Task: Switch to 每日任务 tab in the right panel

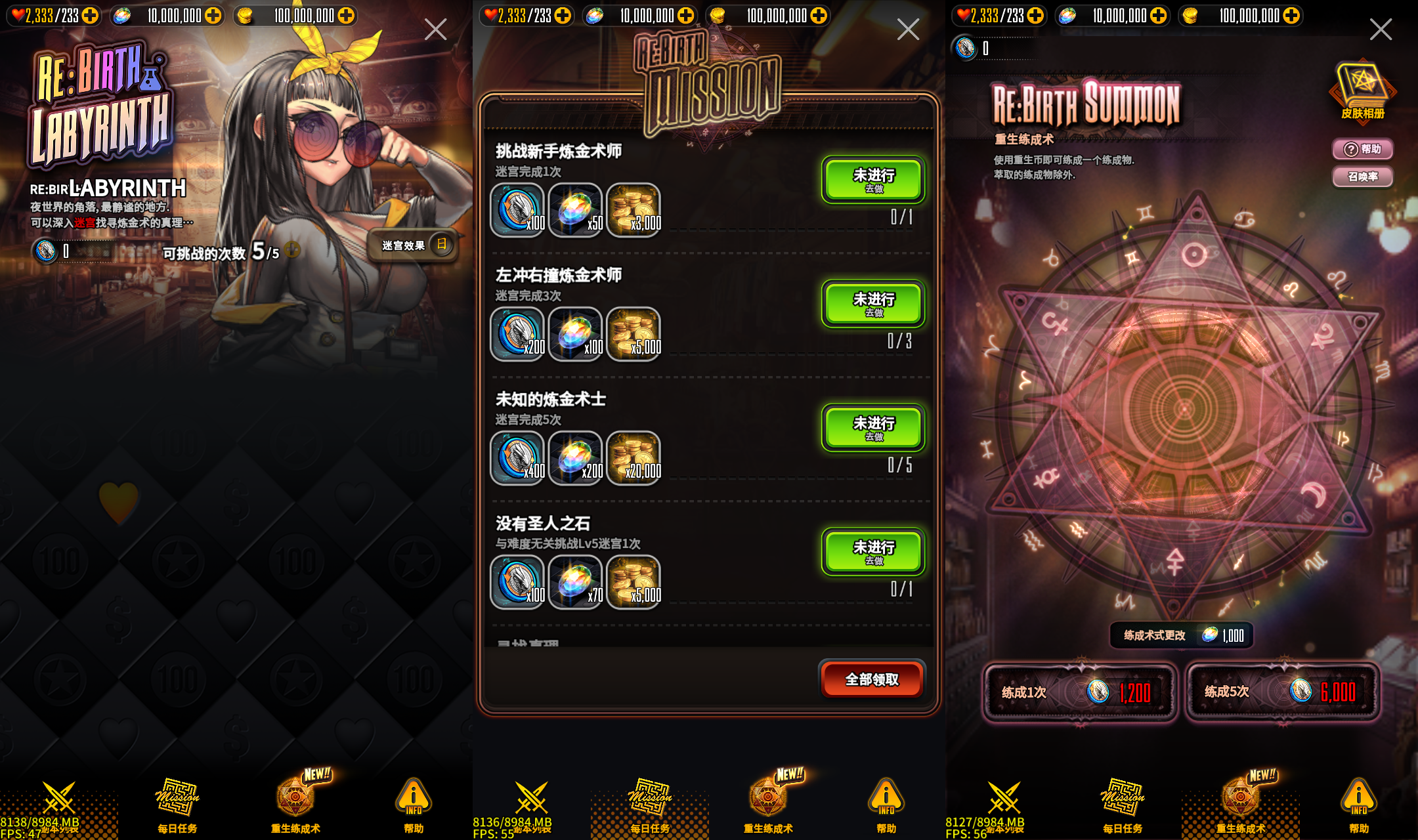Action: (1123, 805)
